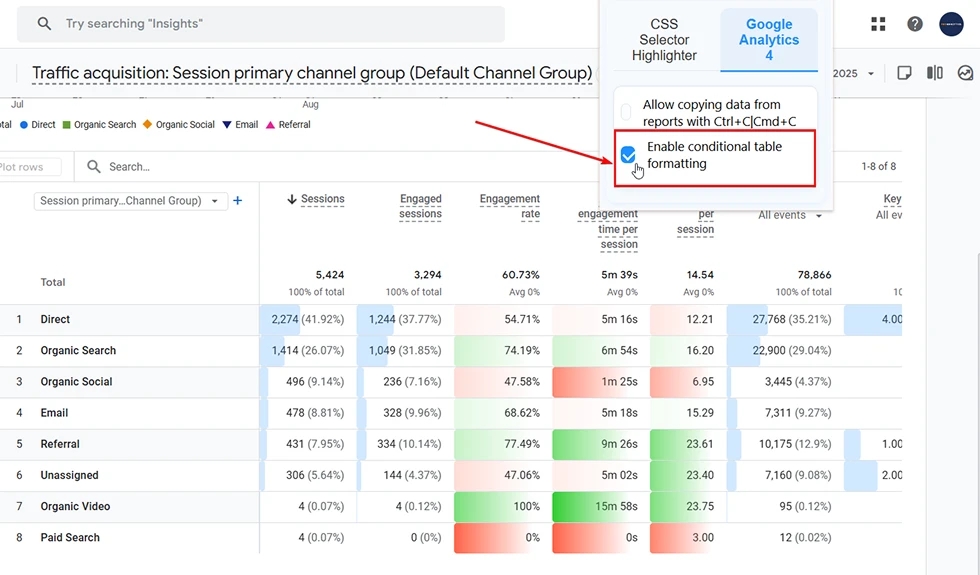Click the 27,768 (35.21%) event count cell
This screenshot has height=575, width=980.
click(785, 319)
